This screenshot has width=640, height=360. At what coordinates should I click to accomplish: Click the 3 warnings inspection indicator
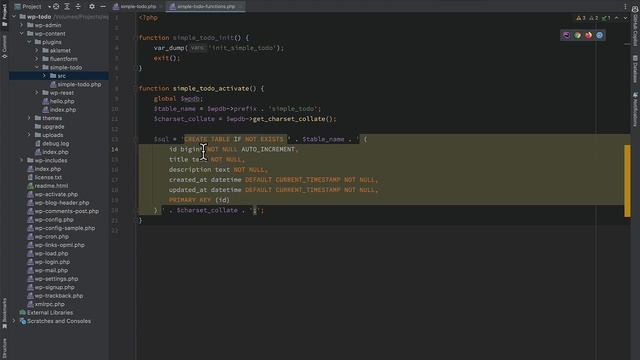tap(581, 18)
